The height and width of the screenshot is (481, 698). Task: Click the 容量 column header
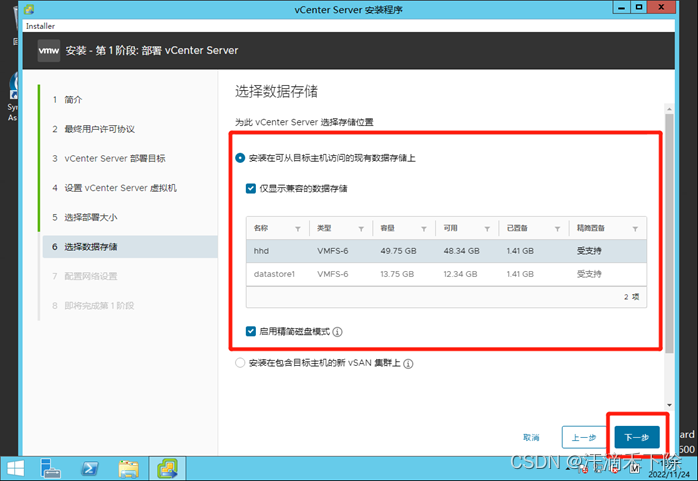coord(387,228)
